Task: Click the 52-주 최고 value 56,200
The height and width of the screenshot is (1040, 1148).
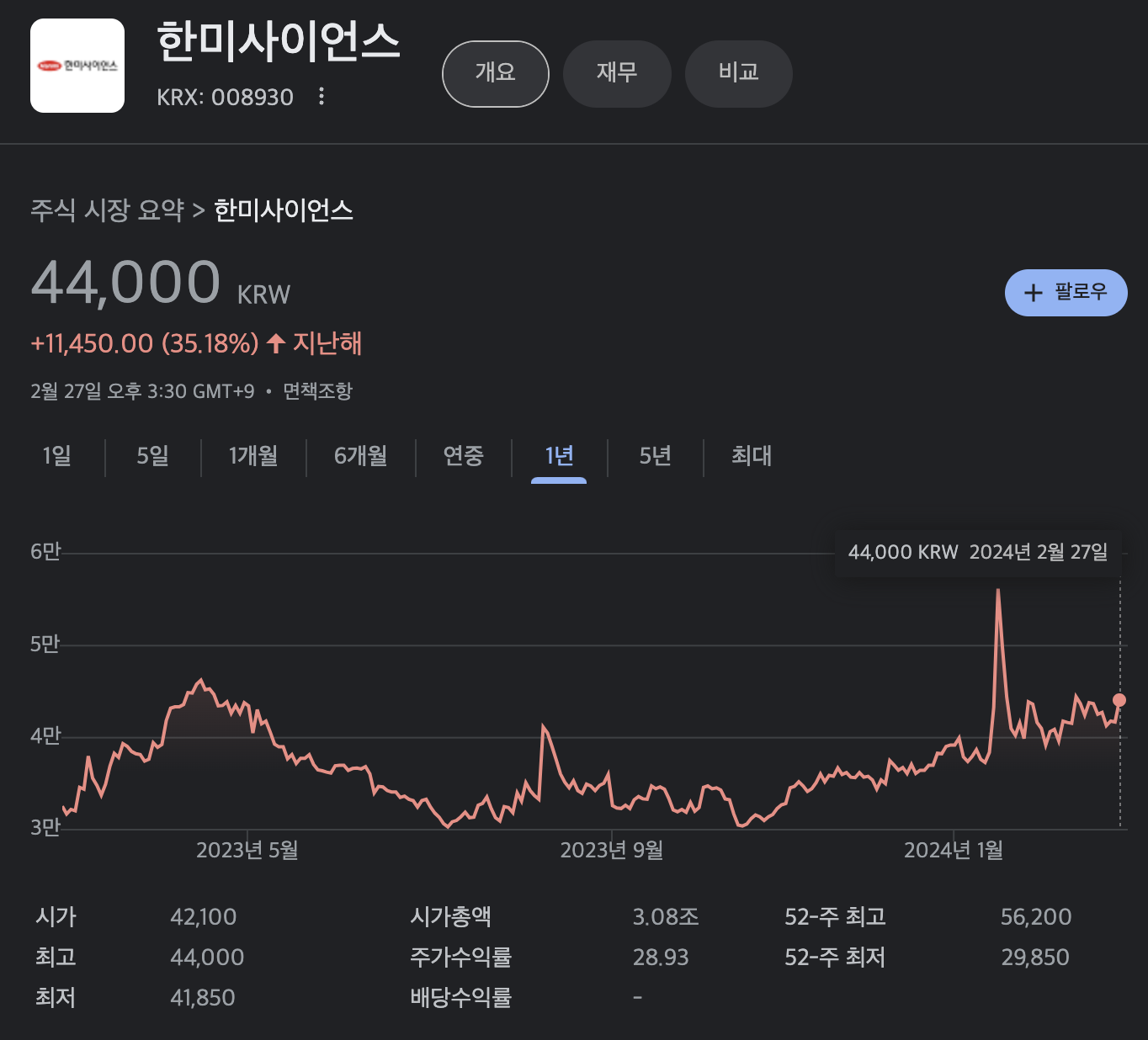Action: tap(1036, 917)
